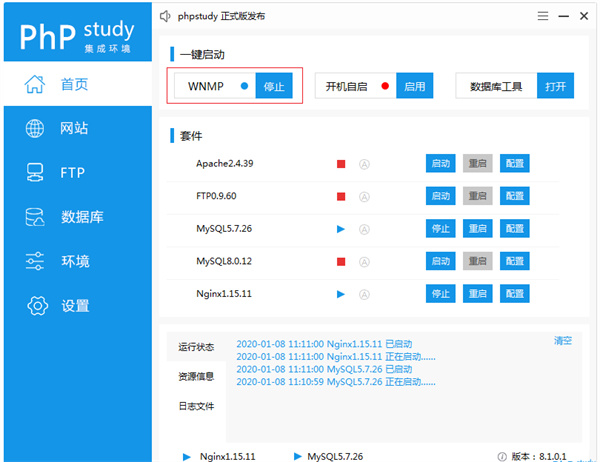Restart Apache2.4.39 service
The image size is (600, 462).
tap(478, 163)
